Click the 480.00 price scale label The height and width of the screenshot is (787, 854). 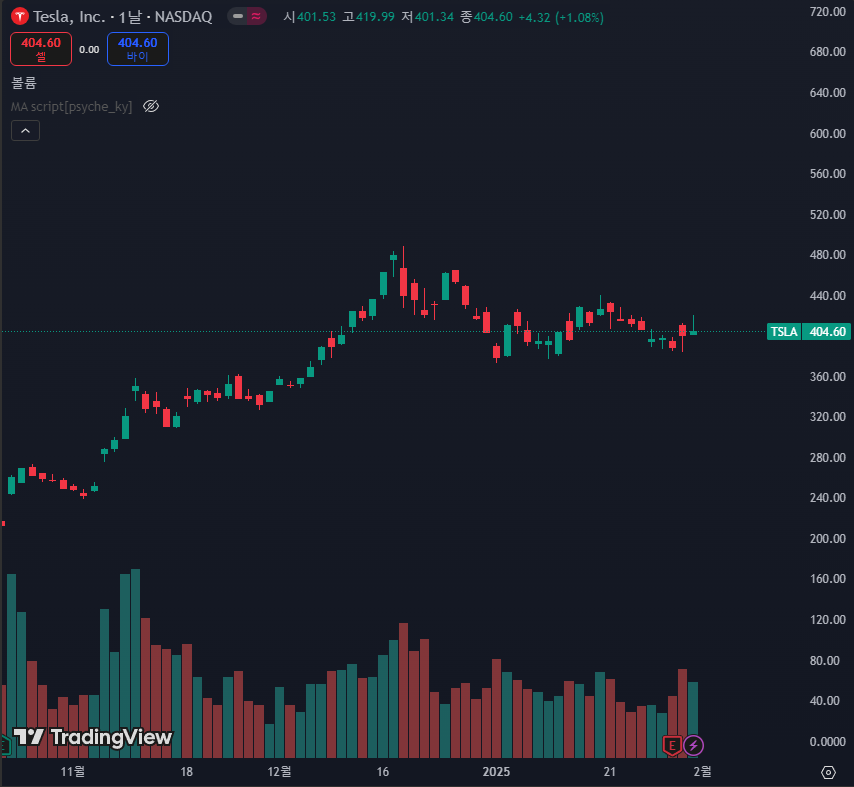827,255
